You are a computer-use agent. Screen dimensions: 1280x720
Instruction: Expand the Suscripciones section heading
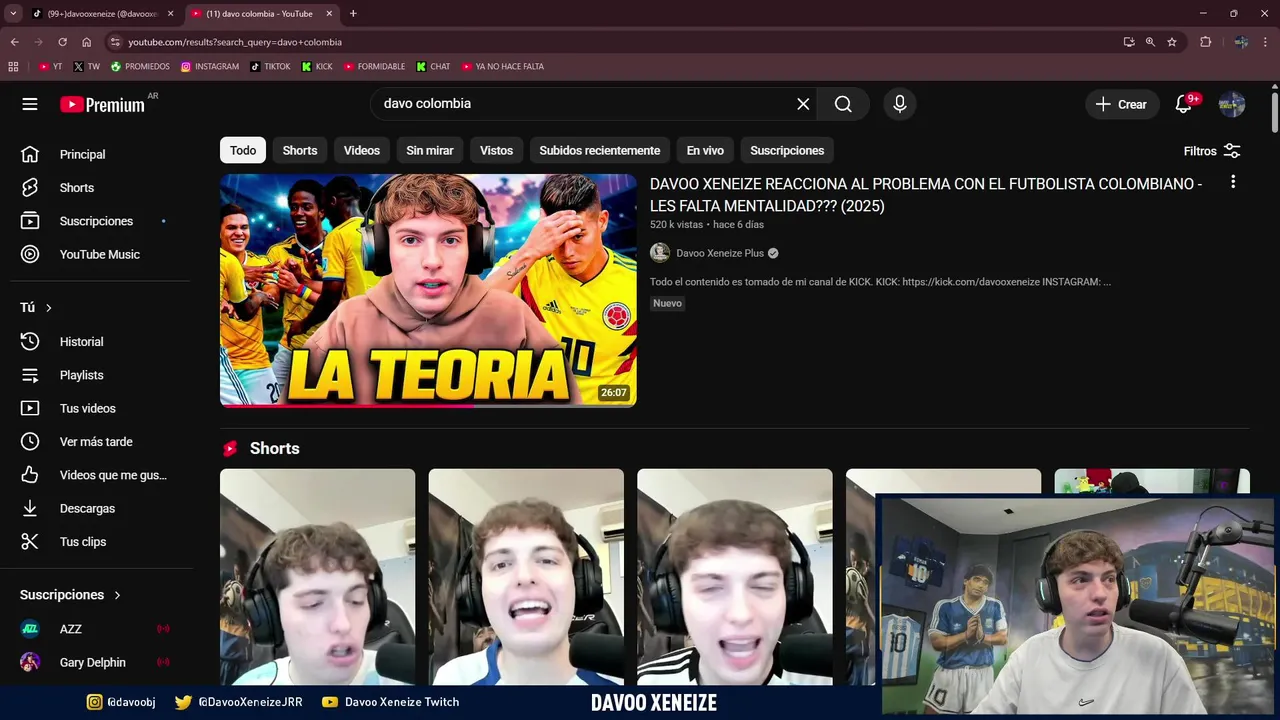pyautogui.click(x=70, y=595)
